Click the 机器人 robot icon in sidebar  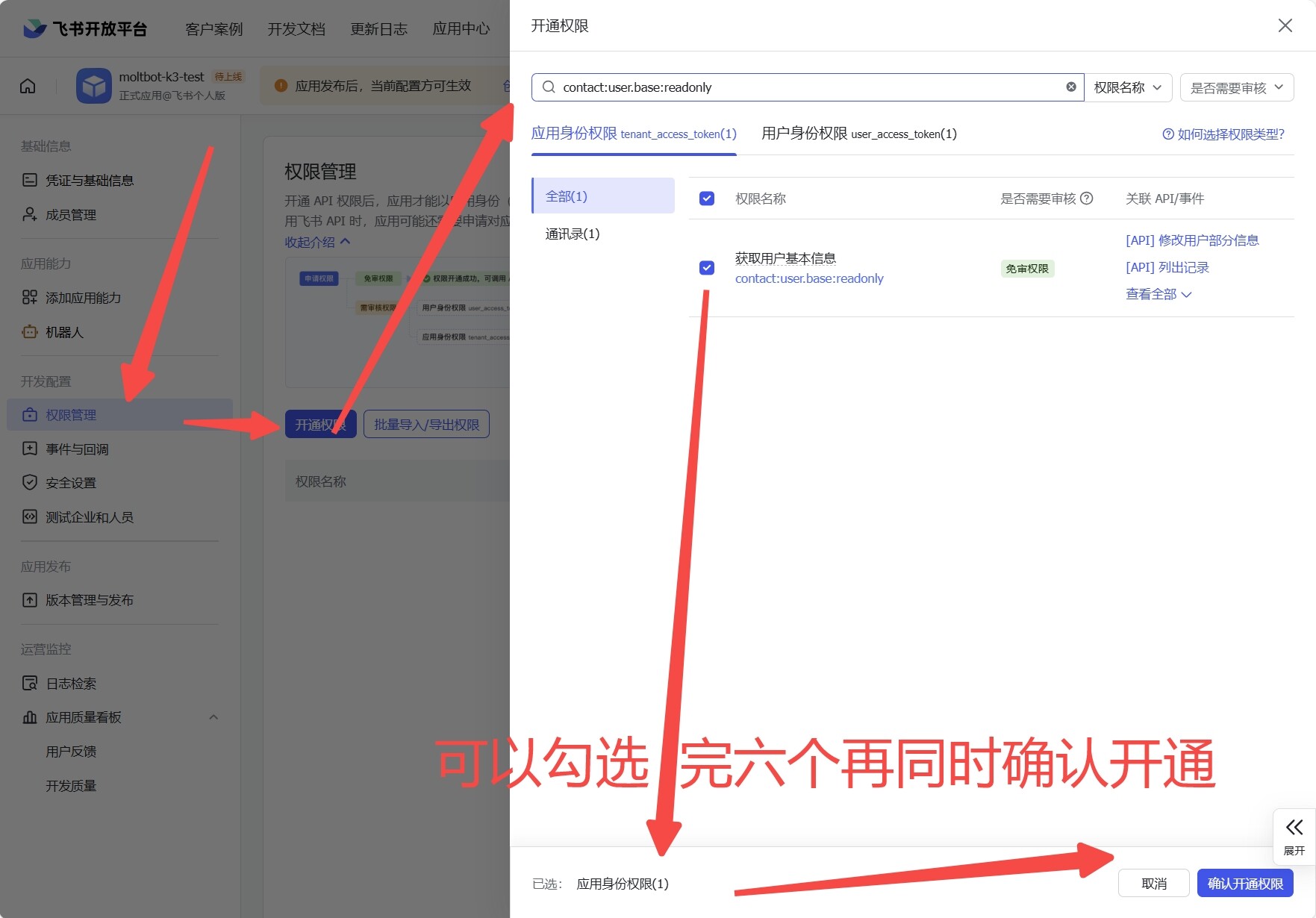coord(30,332)
